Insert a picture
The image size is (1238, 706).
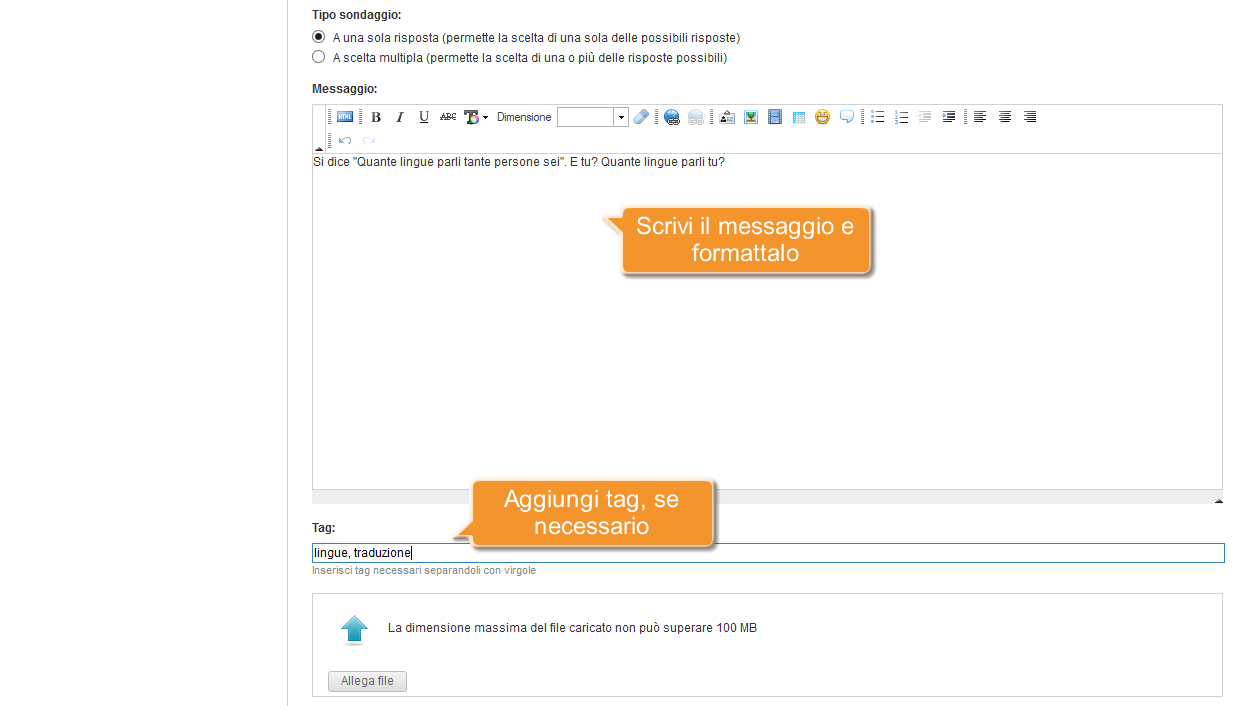point(751,117)
